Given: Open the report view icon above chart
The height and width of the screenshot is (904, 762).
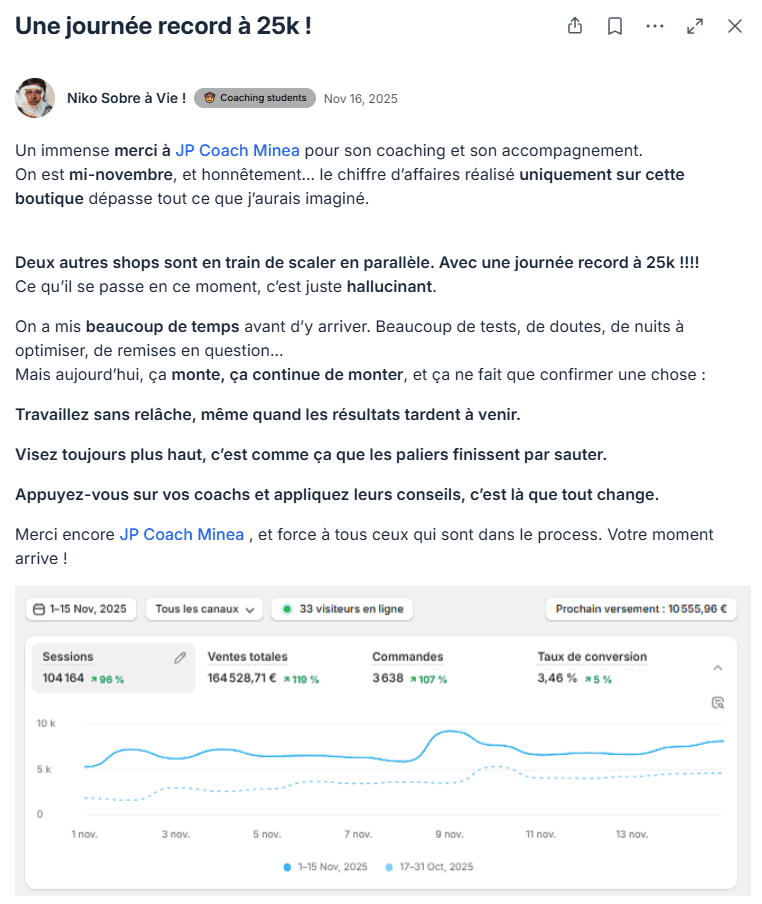Looking at the screenshot, I should tap(718, 703).
